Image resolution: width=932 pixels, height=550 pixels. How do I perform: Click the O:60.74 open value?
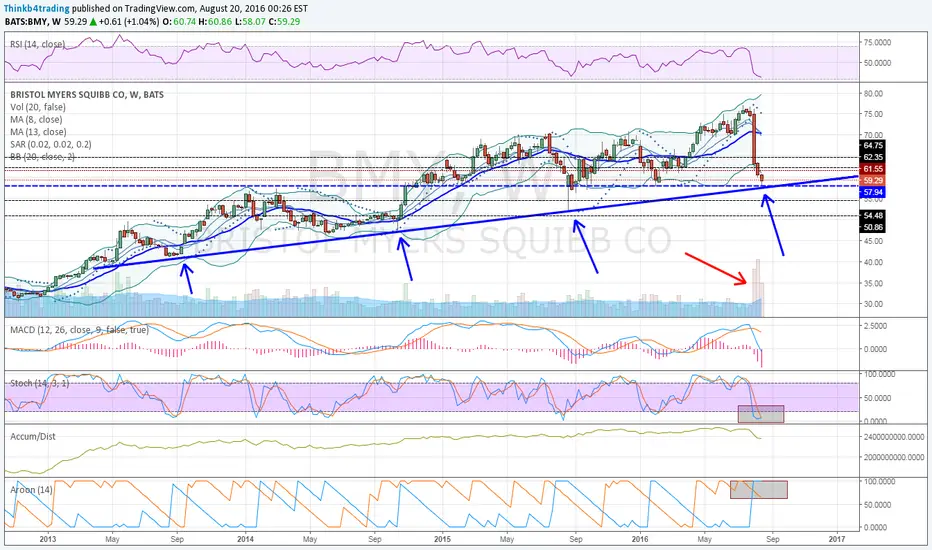(x=180, y=21)
